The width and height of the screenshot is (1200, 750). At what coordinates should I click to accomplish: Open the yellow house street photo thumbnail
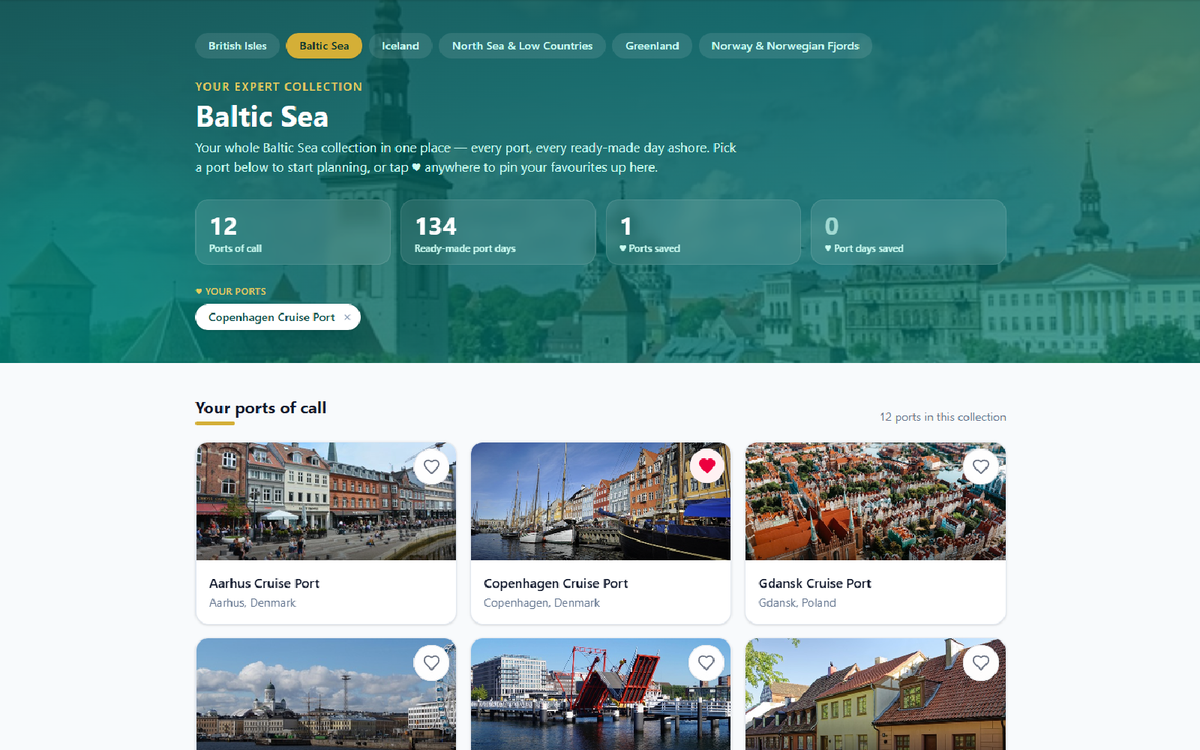[x=876, y=694]
